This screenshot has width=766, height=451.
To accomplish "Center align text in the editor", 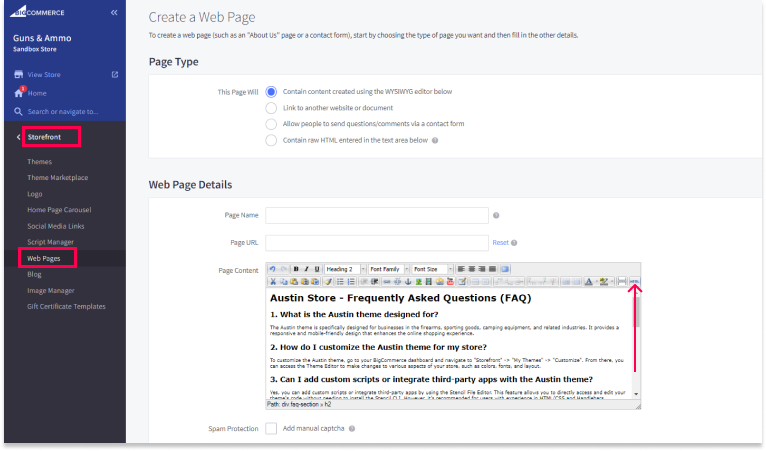I will click(472, 269).
